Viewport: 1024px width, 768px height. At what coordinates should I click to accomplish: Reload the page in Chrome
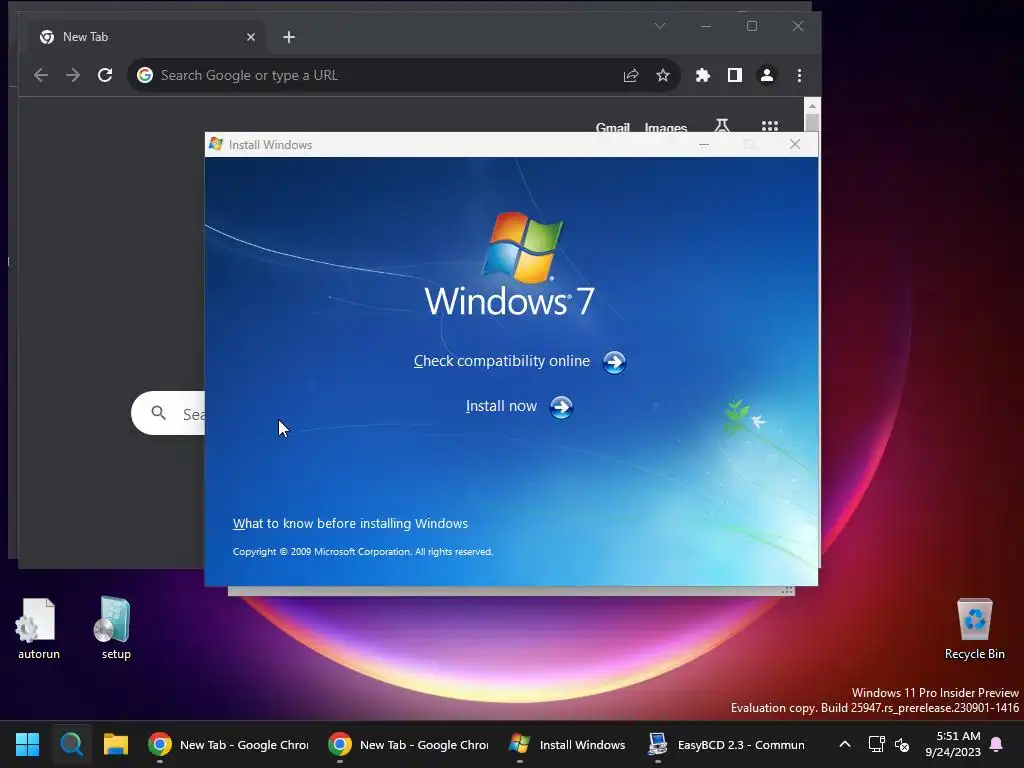[105, 75]
